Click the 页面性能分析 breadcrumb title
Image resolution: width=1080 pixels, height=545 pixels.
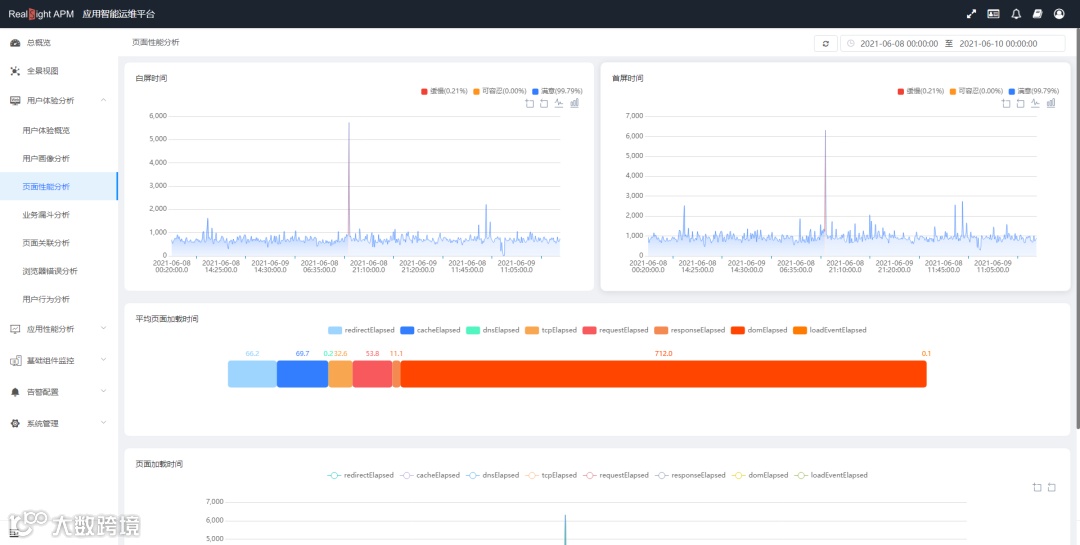pyautogui.click(x=156, y=43)
